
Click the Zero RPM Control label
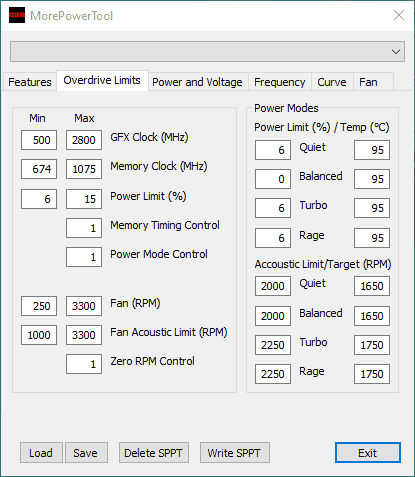pyautogui.click(x=152, y=361)
